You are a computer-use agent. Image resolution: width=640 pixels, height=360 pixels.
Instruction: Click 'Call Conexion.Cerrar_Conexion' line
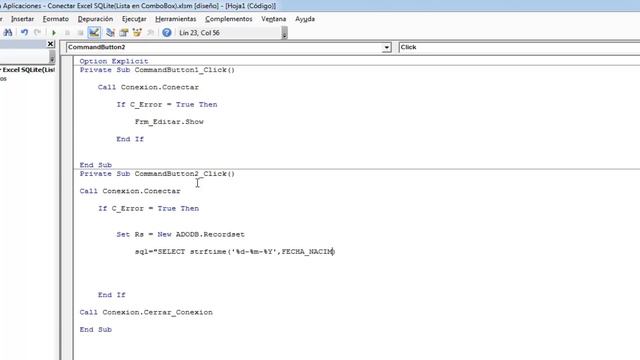146,312
